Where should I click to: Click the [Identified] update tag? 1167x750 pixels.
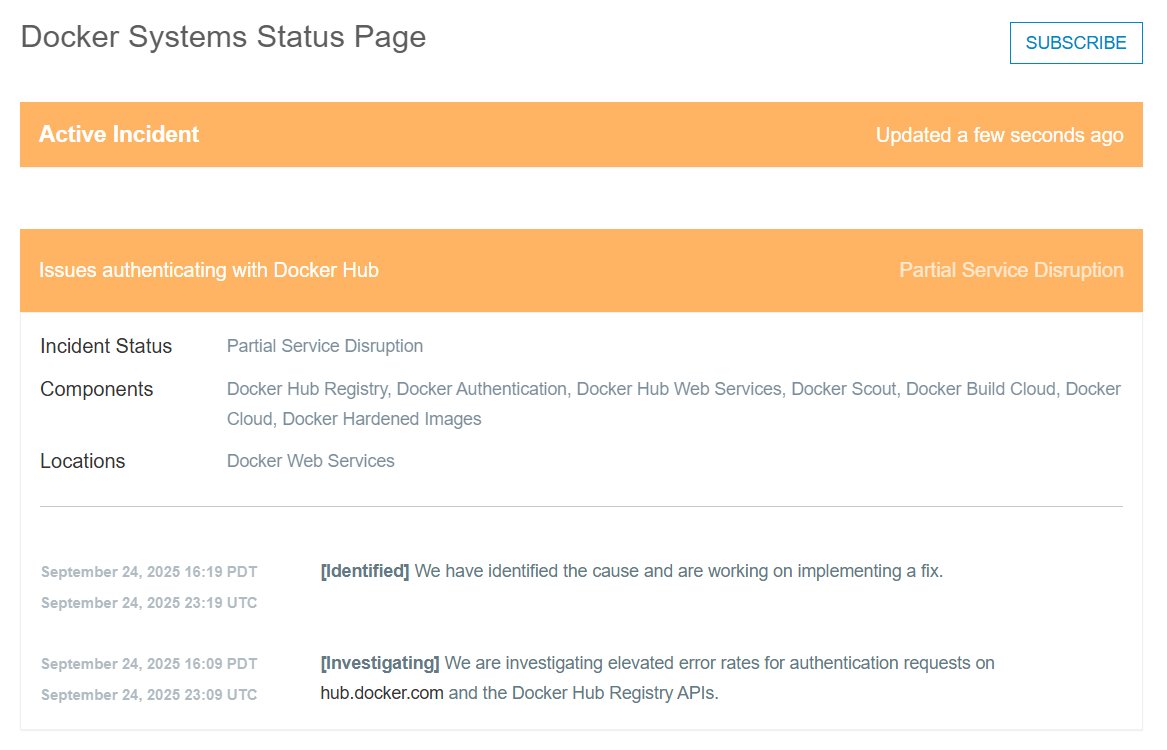[x=365, y=571]
